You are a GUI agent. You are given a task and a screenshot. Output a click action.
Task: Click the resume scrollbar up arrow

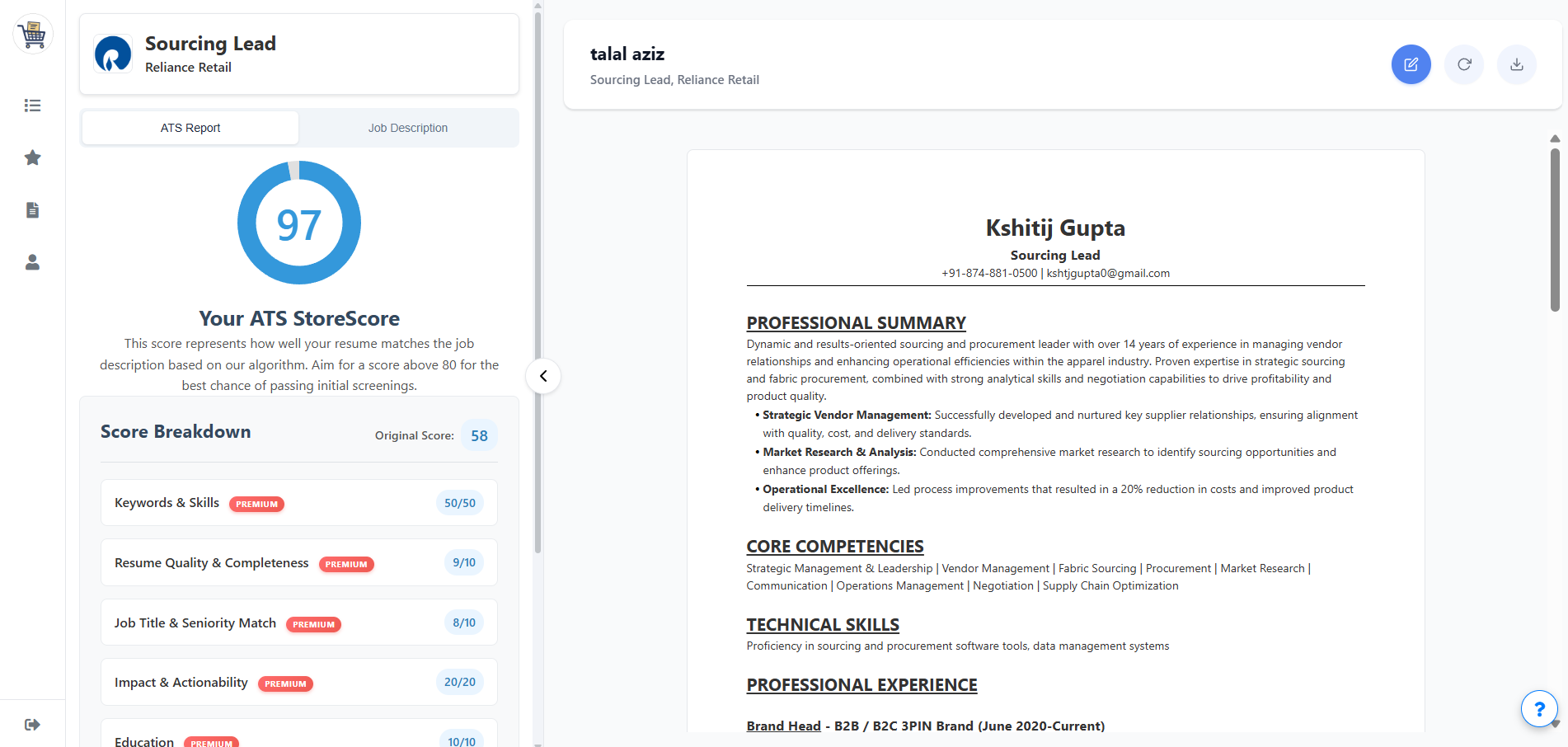tap(1555, 139)
